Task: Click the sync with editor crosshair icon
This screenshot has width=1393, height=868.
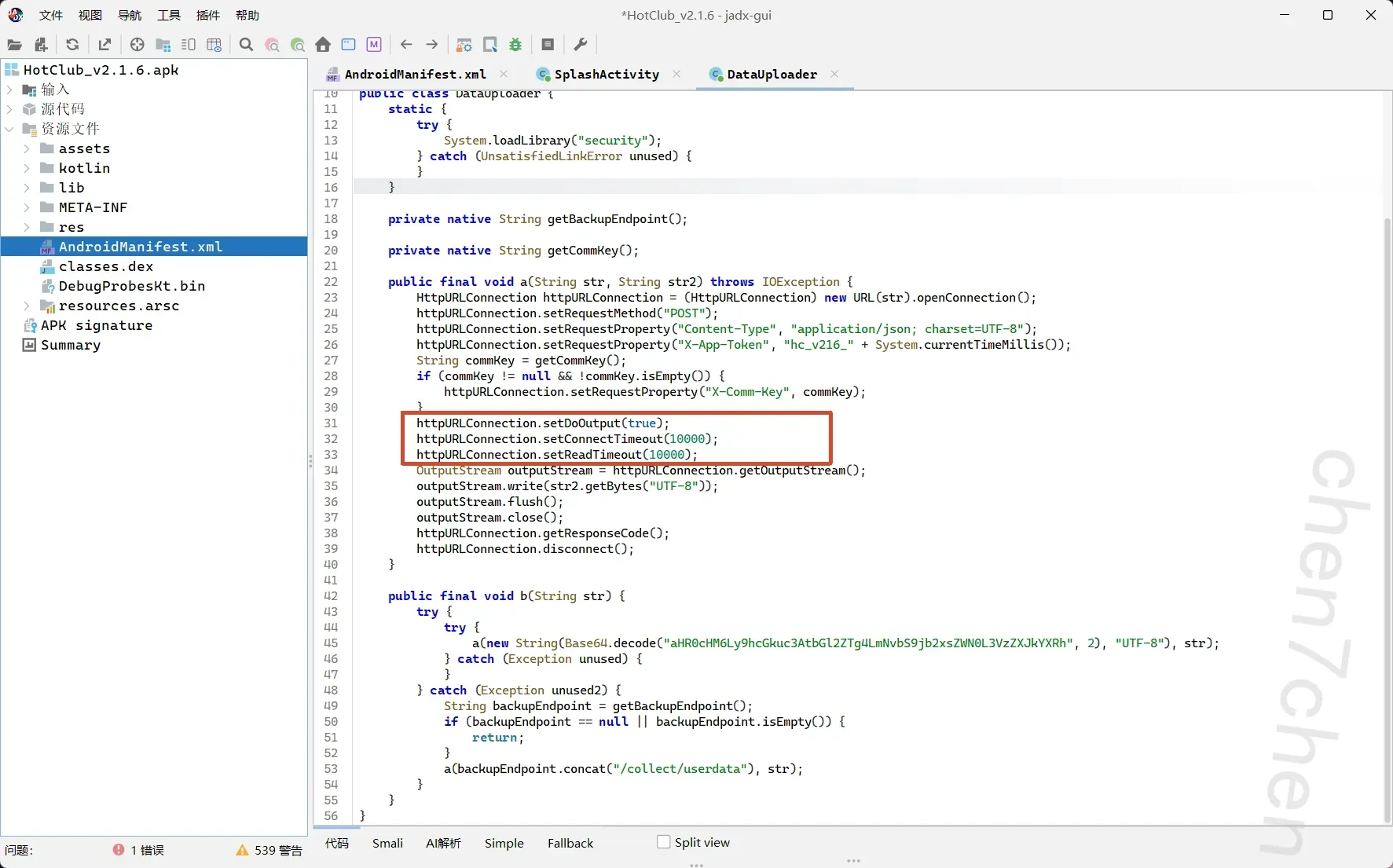Action: [x=137, y=45]
